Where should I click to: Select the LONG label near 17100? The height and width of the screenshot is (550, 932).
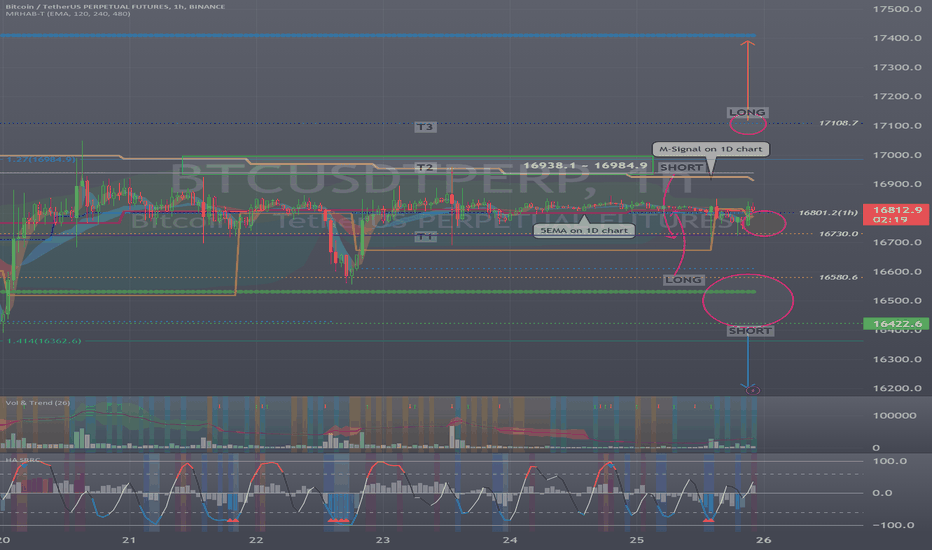pyautogui.click(x=747, y=112)
